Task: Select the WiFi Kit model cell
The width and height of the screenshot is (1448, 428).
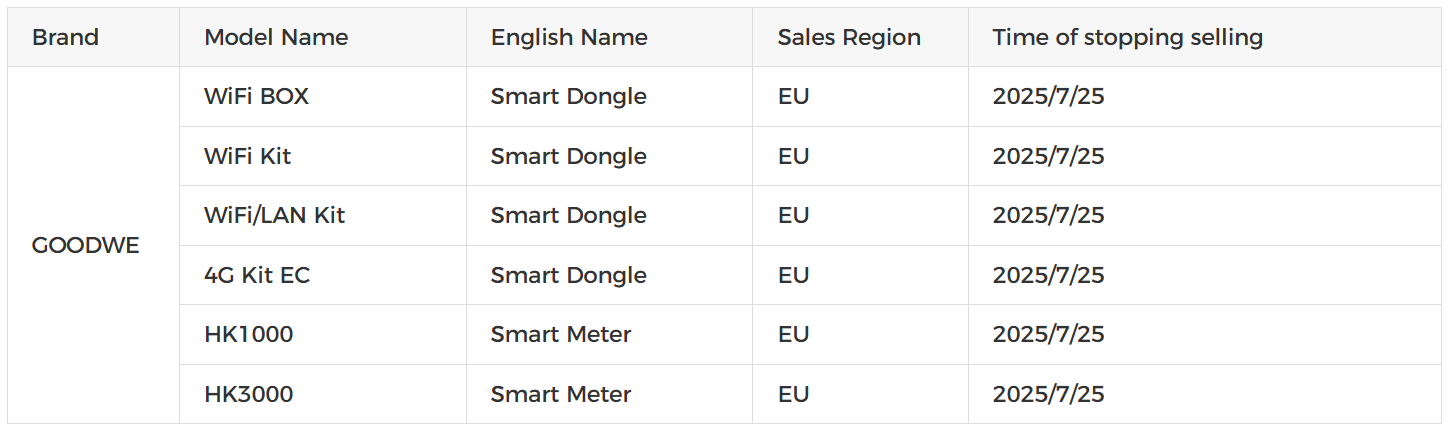Action: pyautogui.click(x=247, y=157)
